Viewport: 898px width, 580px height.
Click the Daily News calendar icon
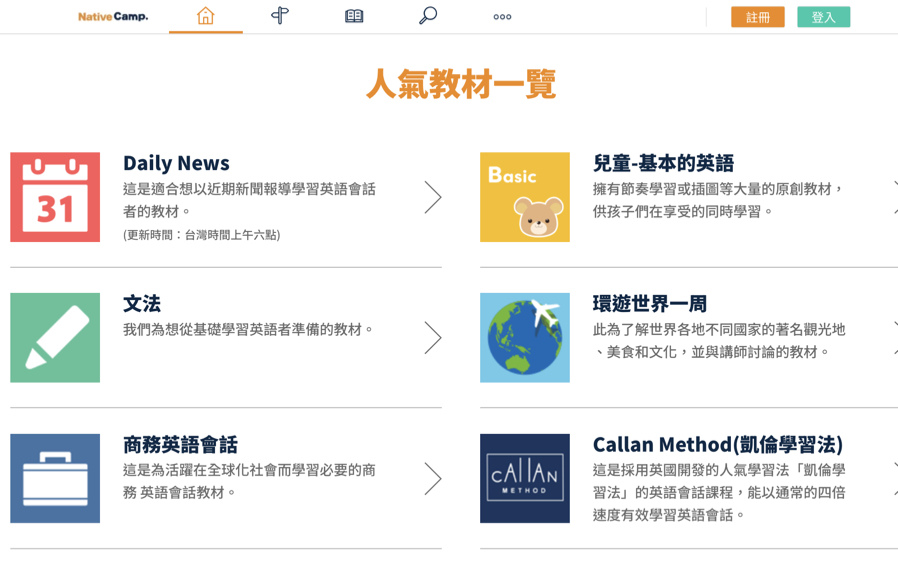[55, 197]
